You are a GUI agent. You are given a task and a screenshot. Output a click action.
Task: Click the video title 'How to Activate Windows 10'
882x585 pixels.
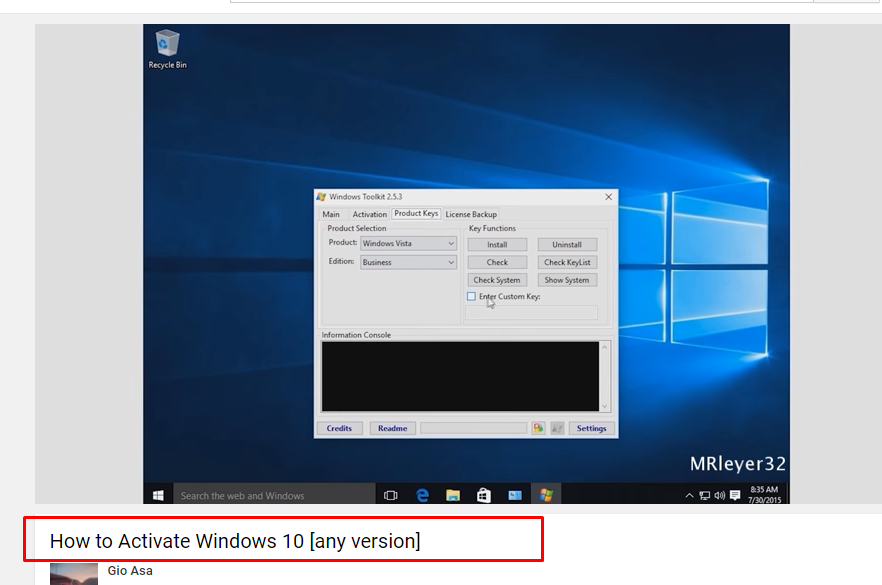tap(235, 541)
